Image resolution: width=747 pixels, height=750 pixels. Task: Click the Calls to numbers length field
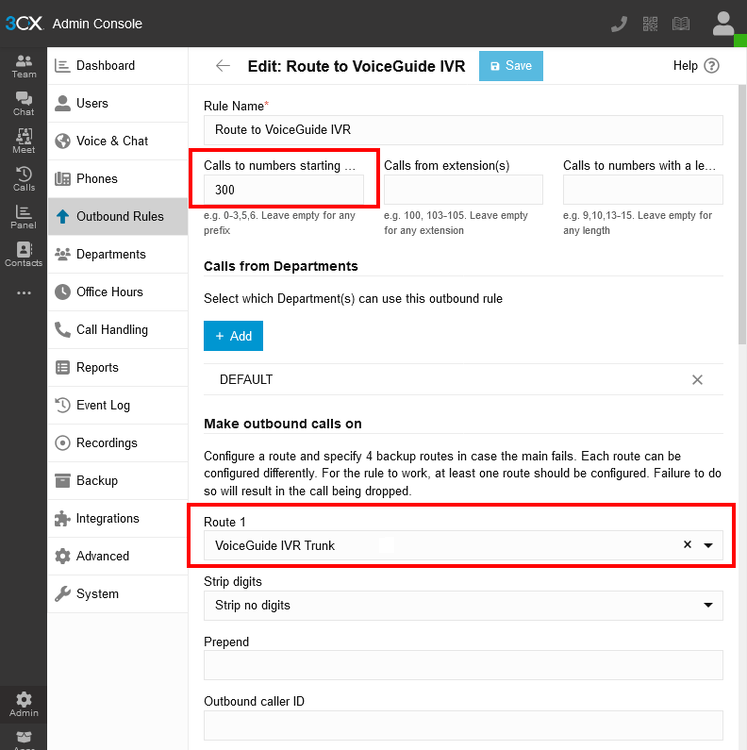(x=643, y=190)
